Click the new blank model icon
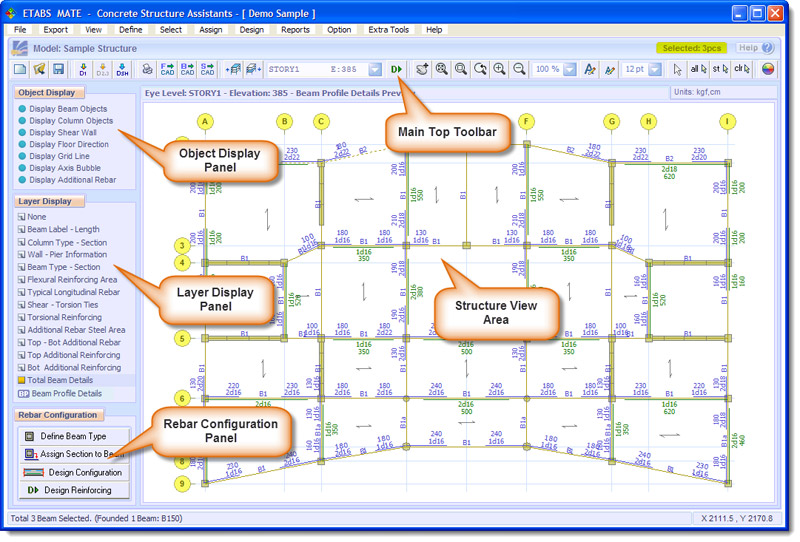Image resolution: width=800 pixels, height=542 pixels. point(19,69)
